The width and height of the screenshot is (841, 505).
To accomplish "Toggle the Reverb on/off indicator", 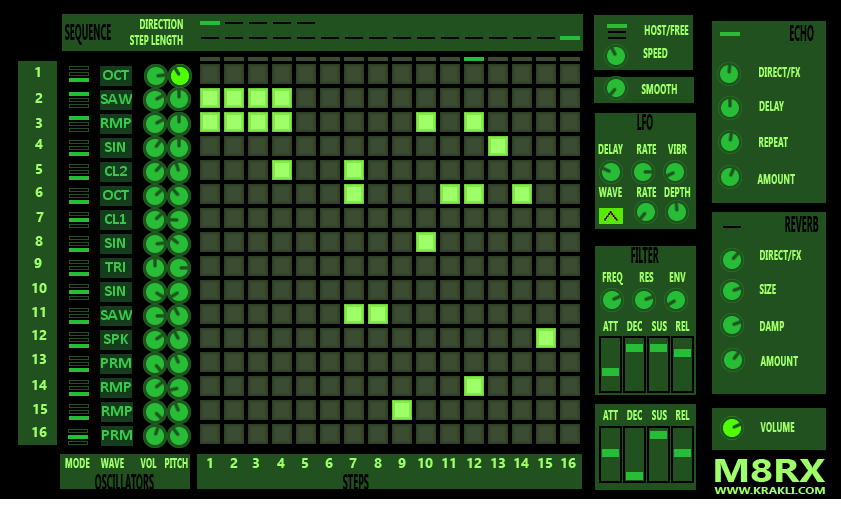I will tap(732, 227).
